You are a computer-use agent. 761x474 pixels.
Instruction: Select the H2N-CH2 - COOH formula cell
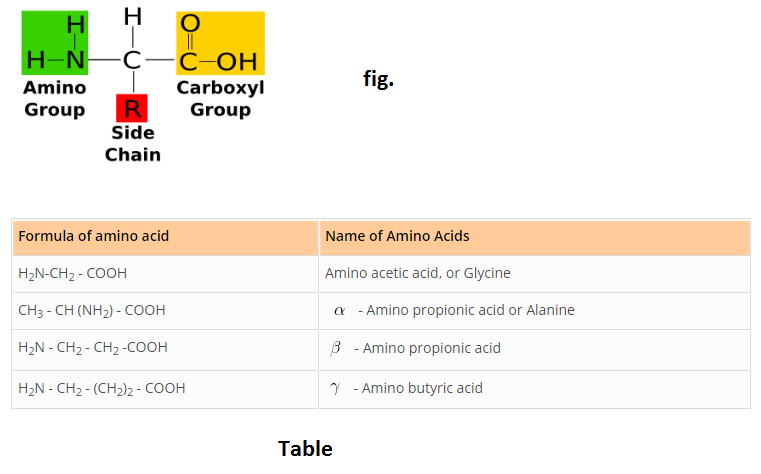pyautogui.click(x=73, y=273)
